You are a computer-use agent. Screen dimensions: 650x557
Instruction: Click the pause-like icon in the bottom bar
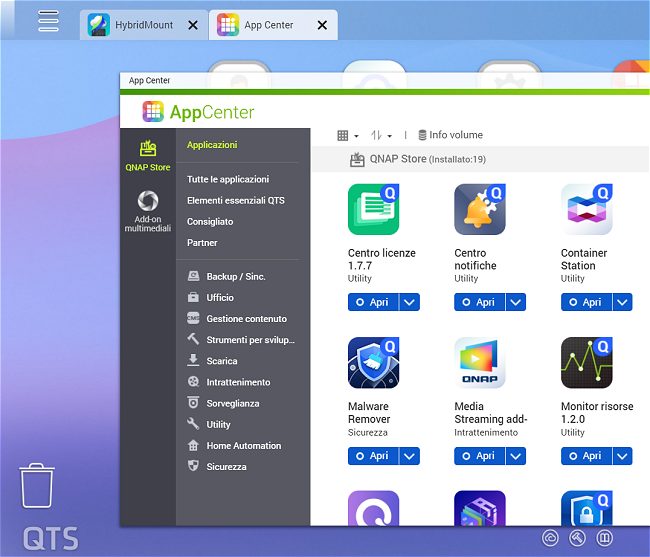(604, 538)
